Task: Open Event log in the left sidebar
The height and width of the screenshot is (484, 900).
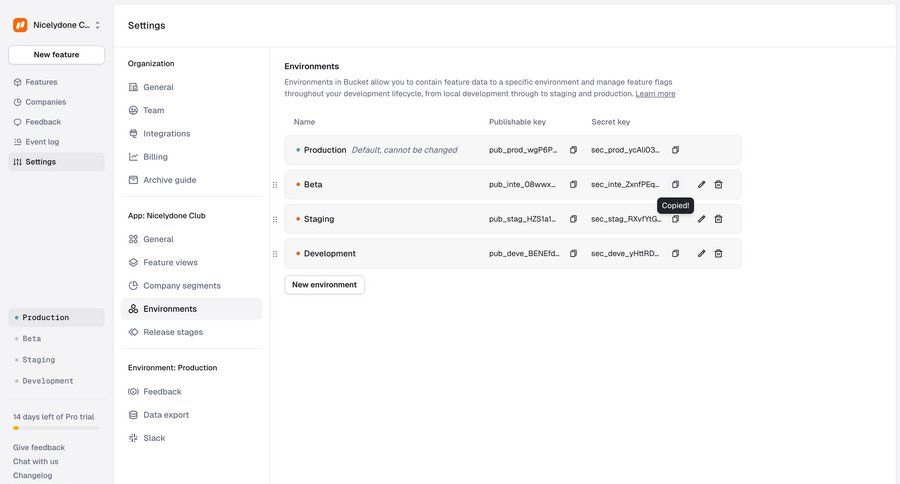Action: [x=56, y=142]
